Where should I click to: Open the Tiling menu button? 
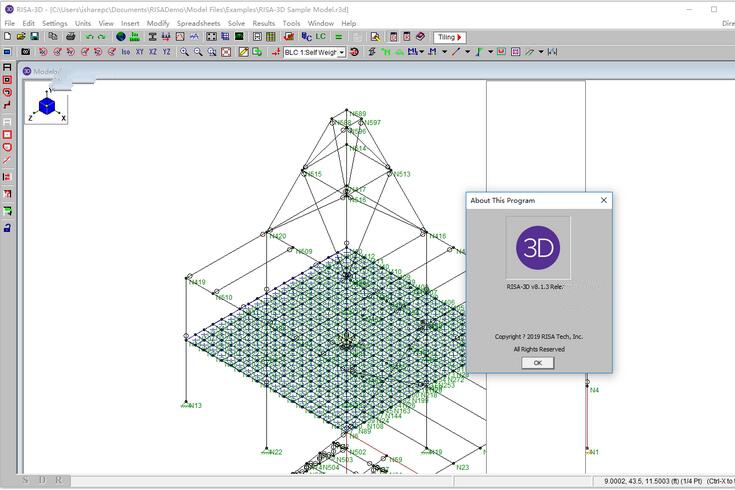[x=450, y=37]
